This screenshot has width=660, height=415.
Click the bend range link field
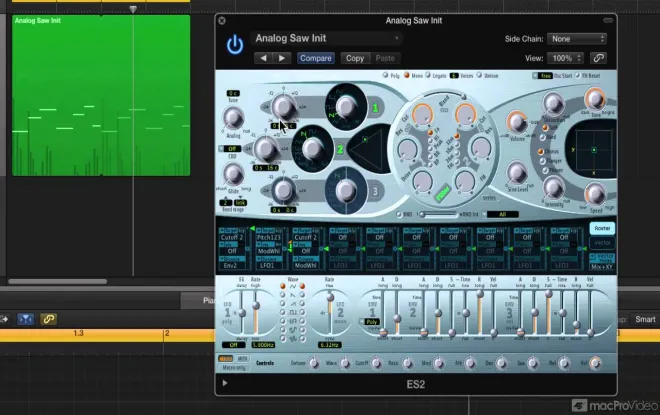click(x=240, y=202)
